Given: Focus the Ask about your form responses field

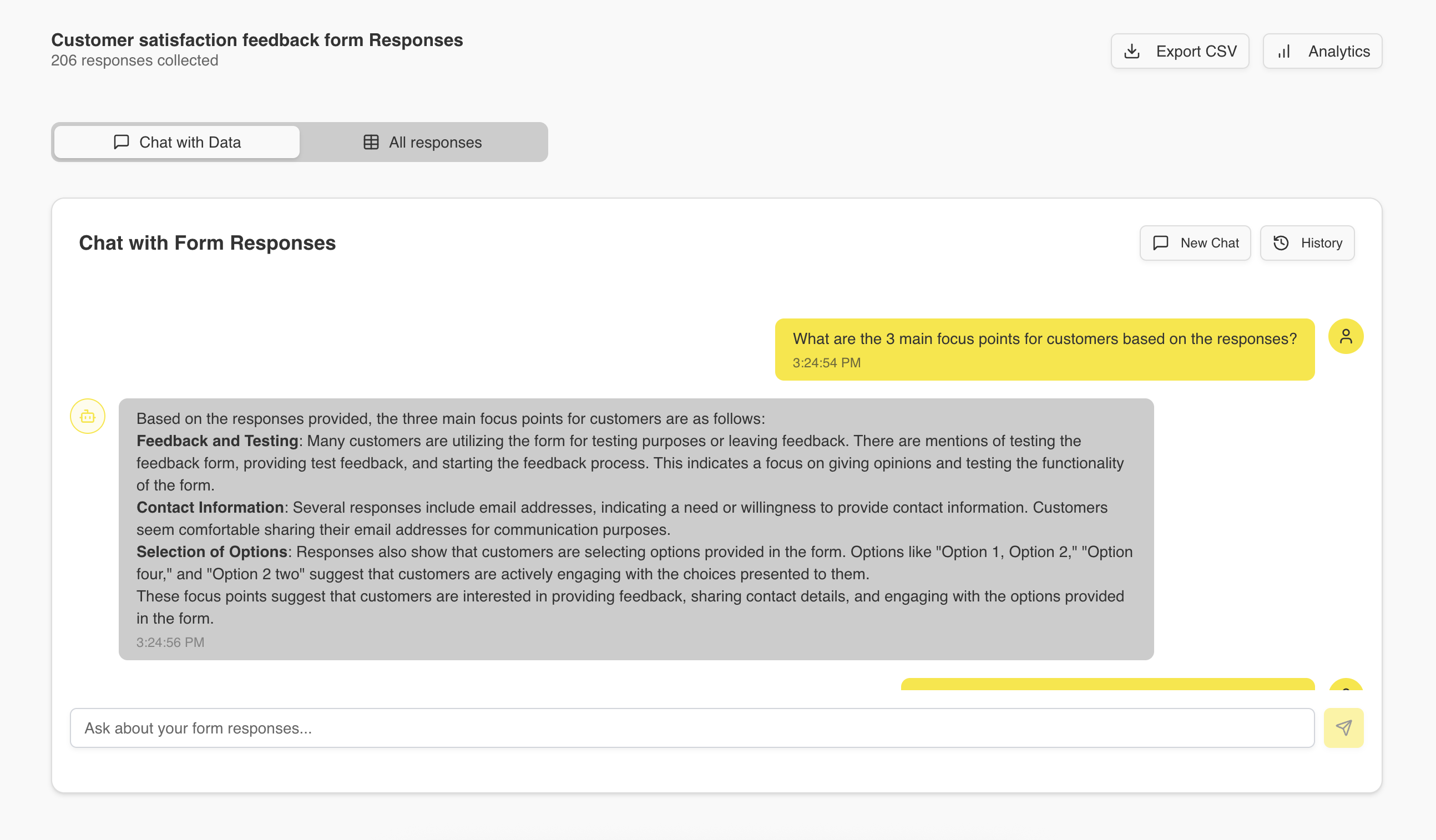Looking at the screenshot, I should [691, 728].
